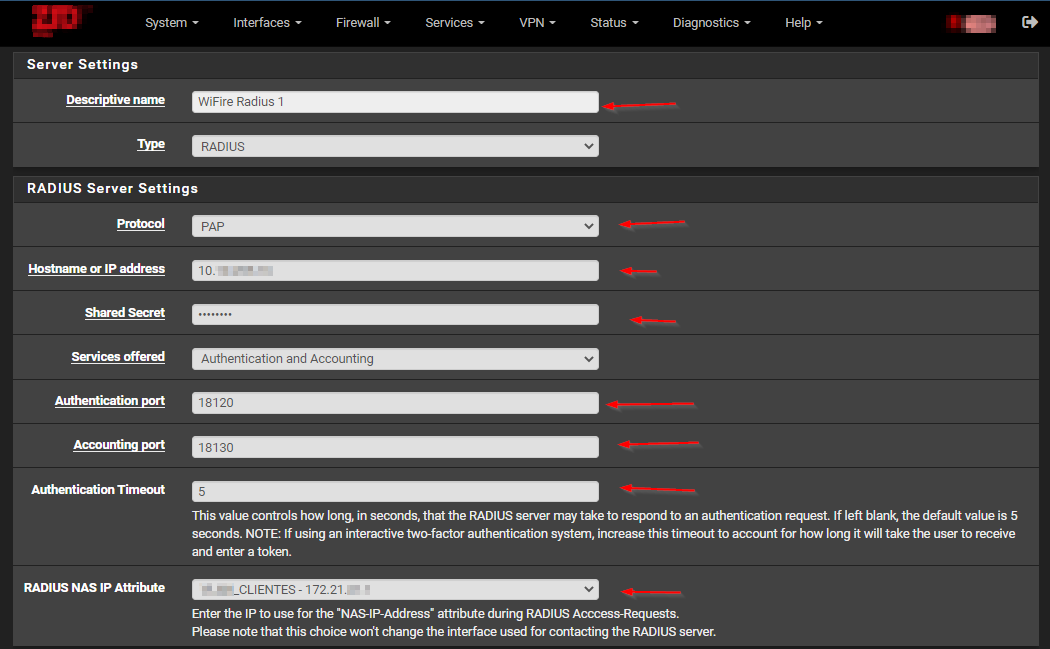Open the Status menu
This screenshot has width=1050, height=649.
(614, 23)
